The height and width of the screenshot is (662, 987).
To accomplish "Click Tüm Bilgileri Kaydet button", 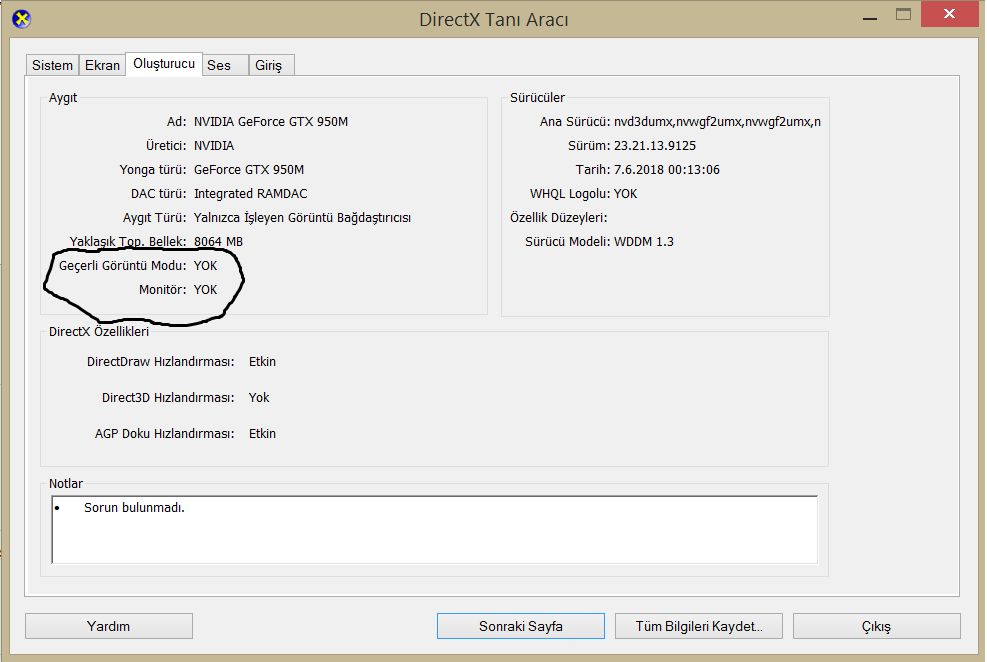I will pyautogui.click(x=699, y=626).
